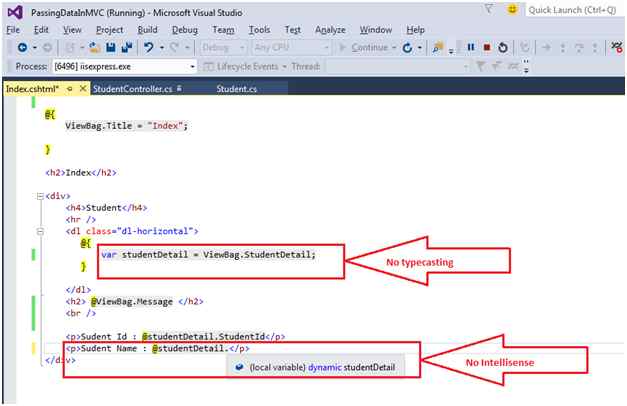This screenshot has width=627, height=406.
Task: Open the Navigate Backward history dropdown arrow
Action: (35, 48)
